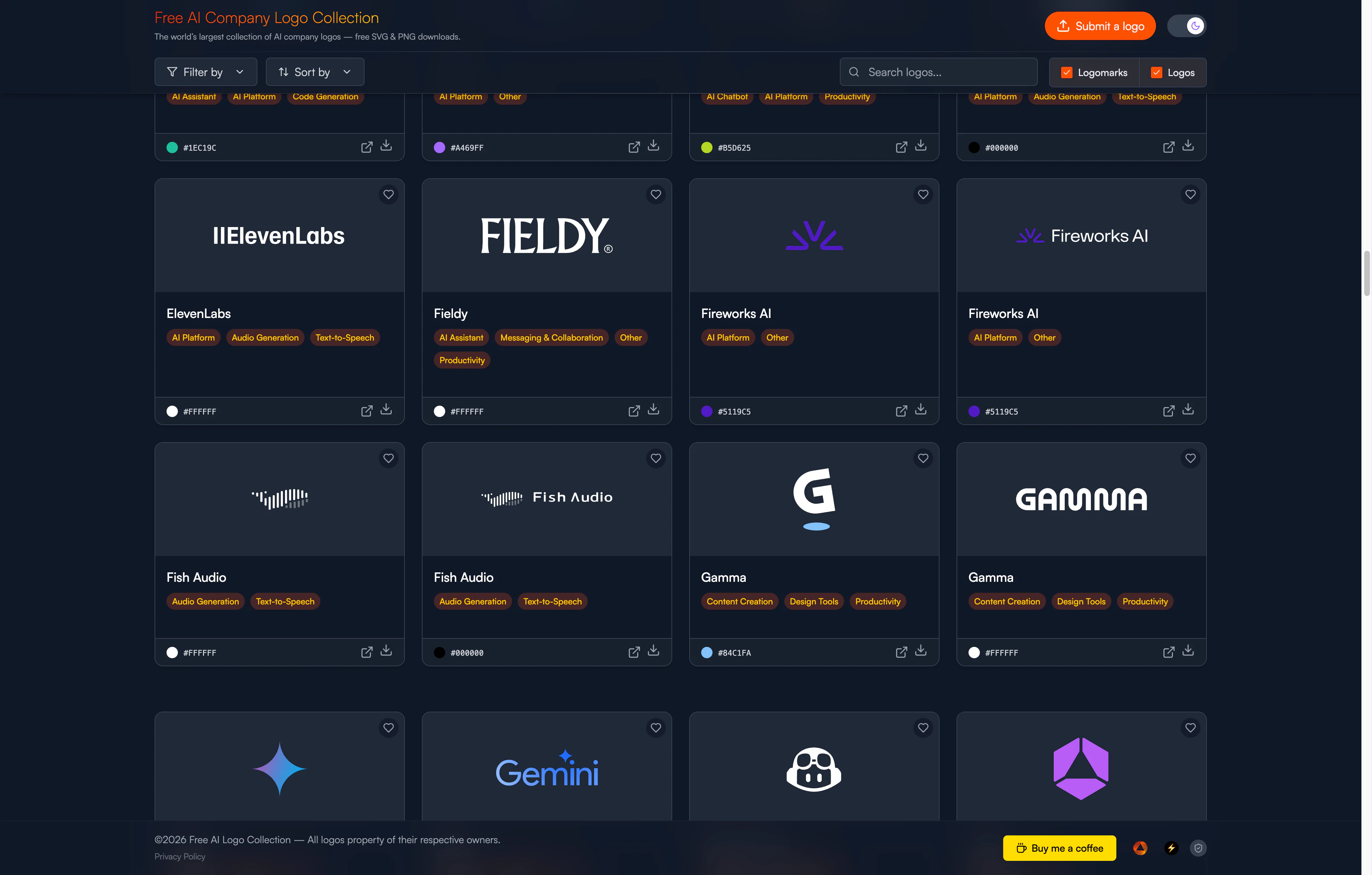Click the search magnifier icon
The image size is (1372, 875).
point(854,72)
